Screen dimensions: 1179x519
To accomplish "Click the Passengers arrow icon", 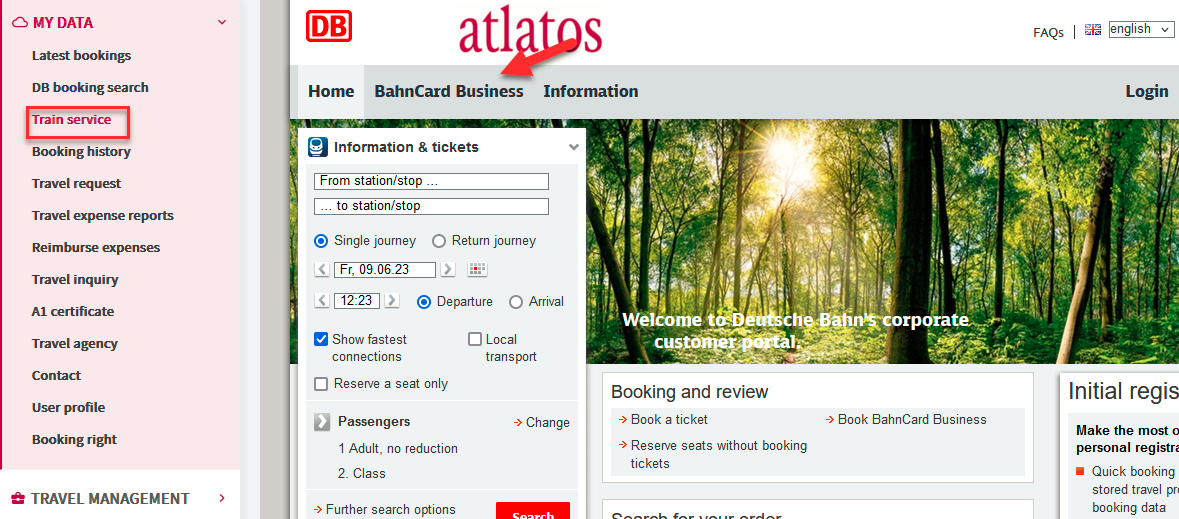I will point(322,422).
